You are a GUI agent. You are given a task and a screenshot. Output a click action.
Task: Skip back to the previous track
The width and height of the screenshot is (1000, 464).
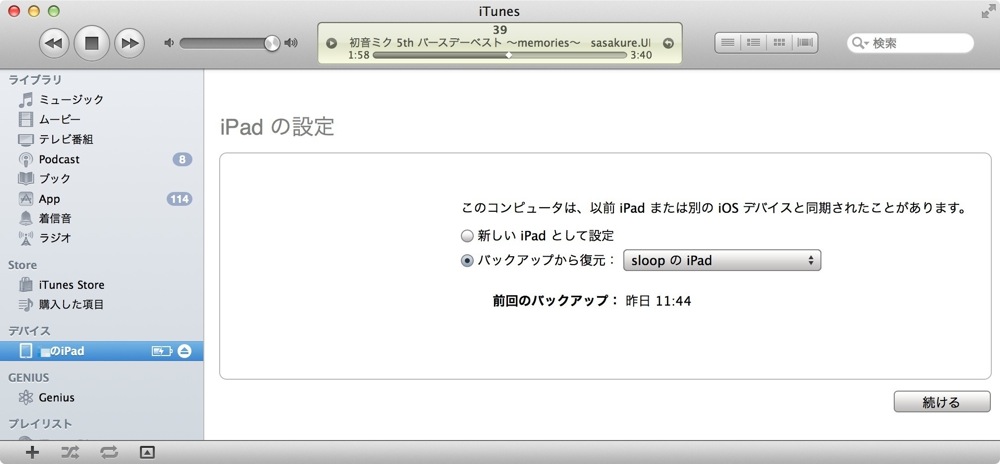tap(54, 43)
